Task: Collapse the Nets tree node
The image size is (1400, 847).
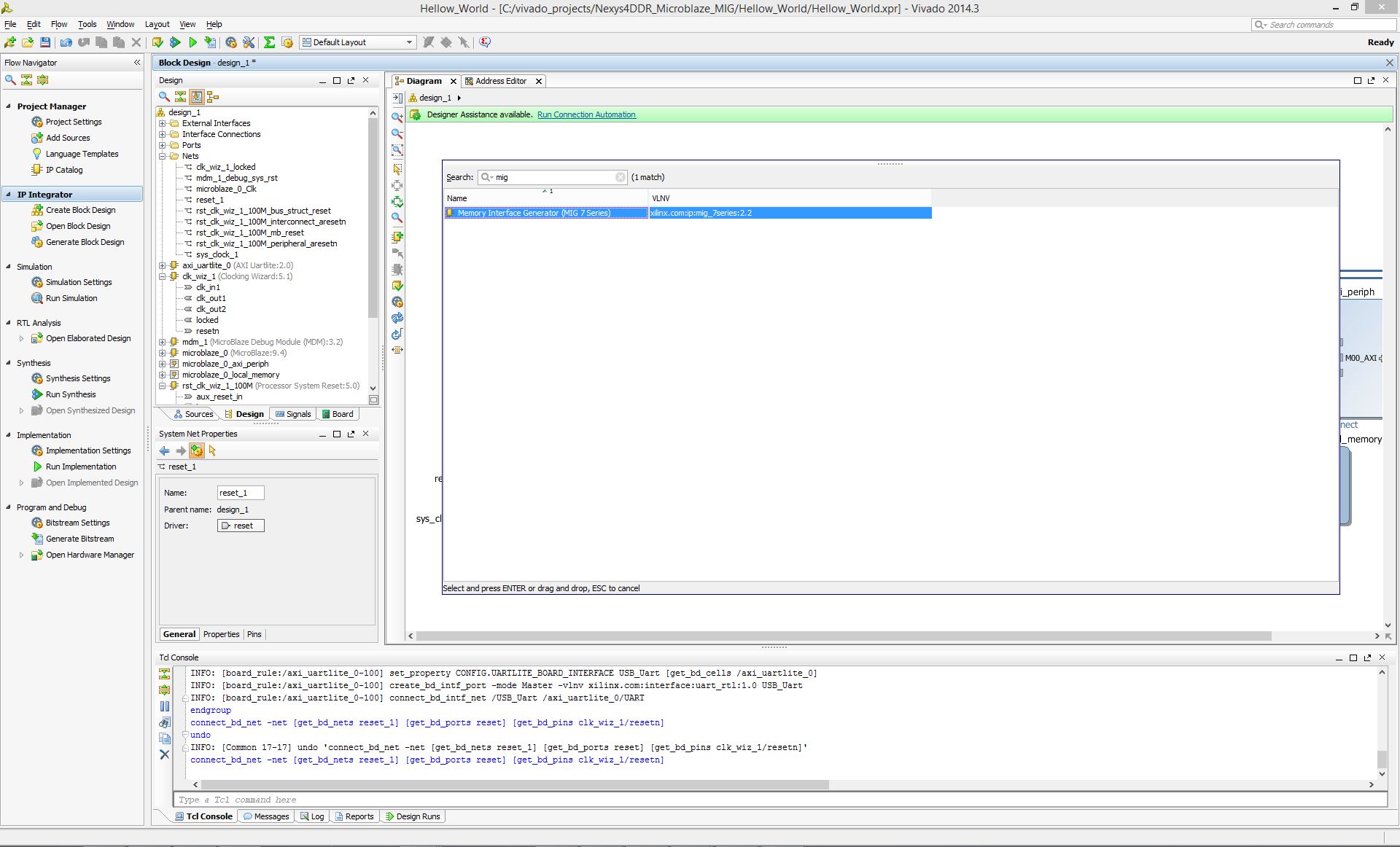Action: 163,156
